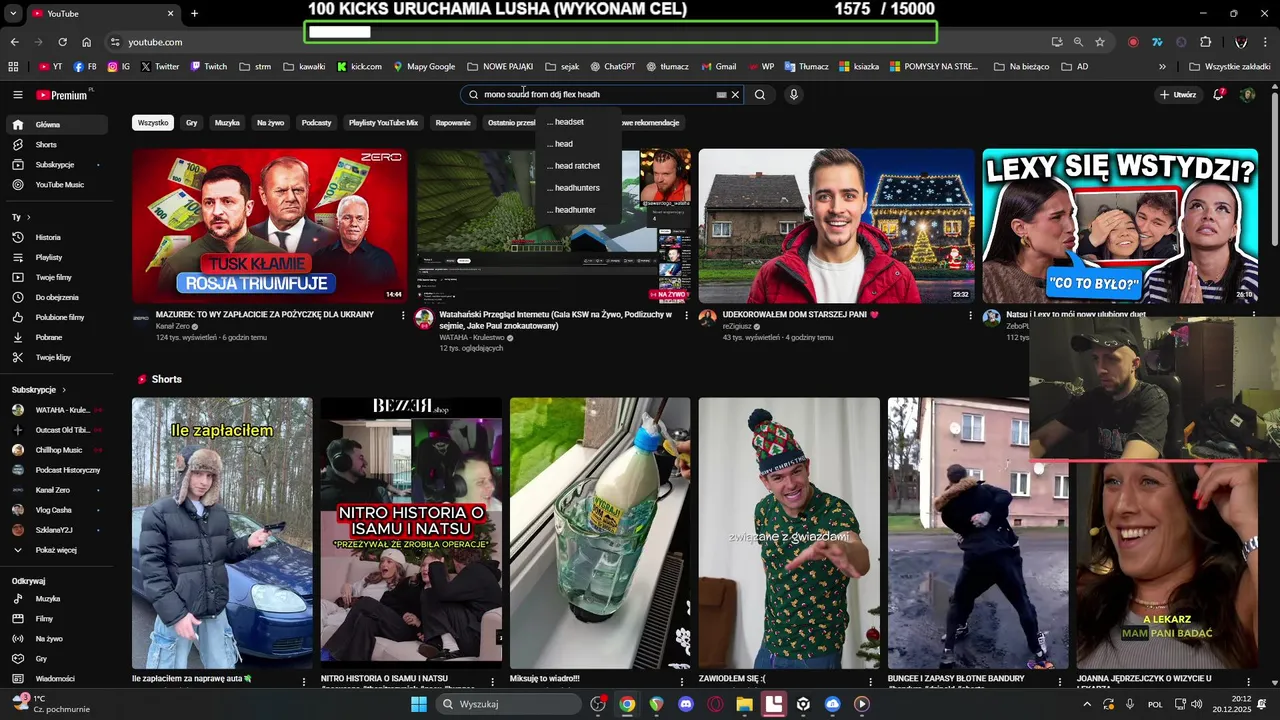Open Discord from the taskbar
The height and width of the screenshot is (720, 1280).
click(685, 704)
